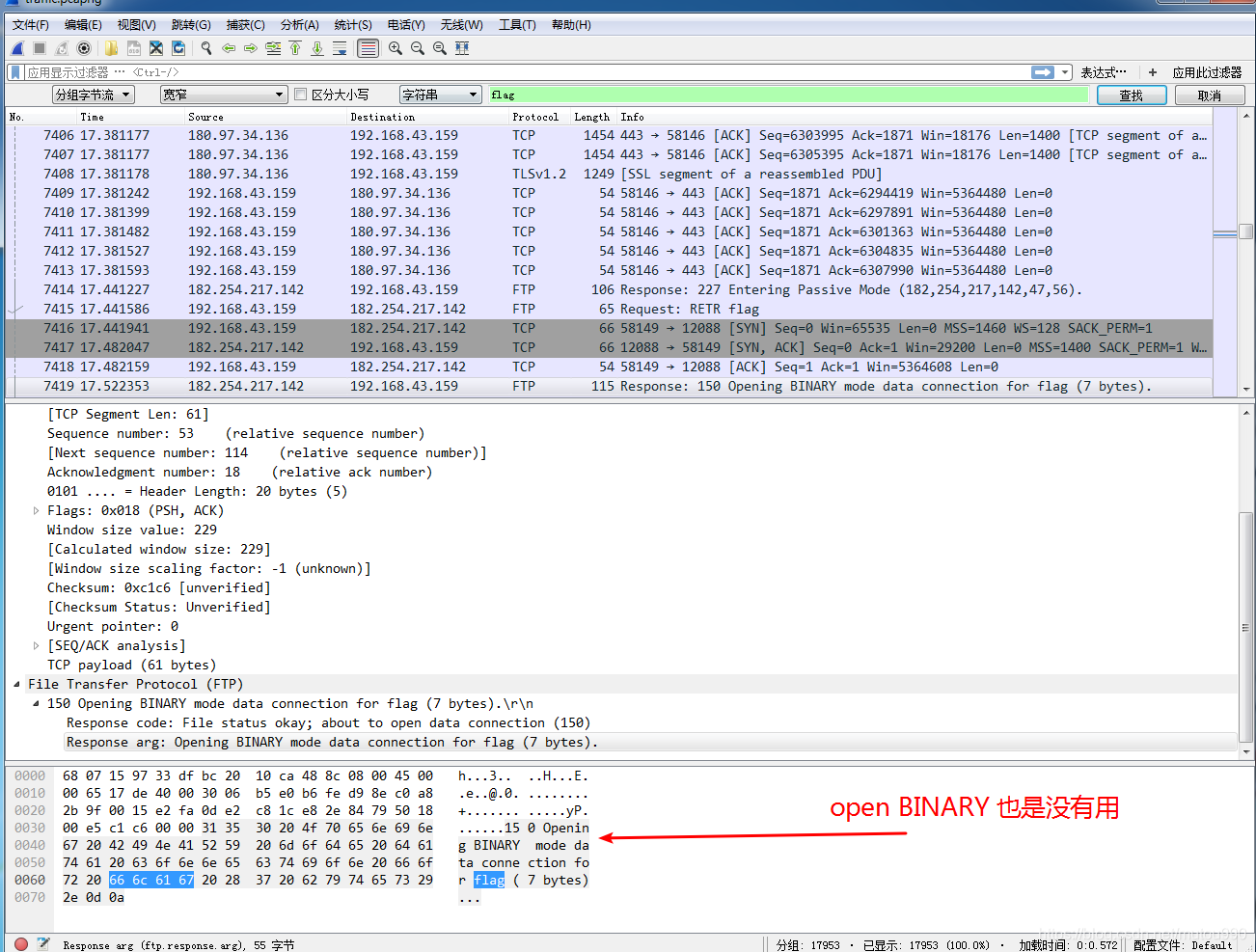Open the 字符串 search type dropdown
The image size is (1256, 952).
[441, 95]
